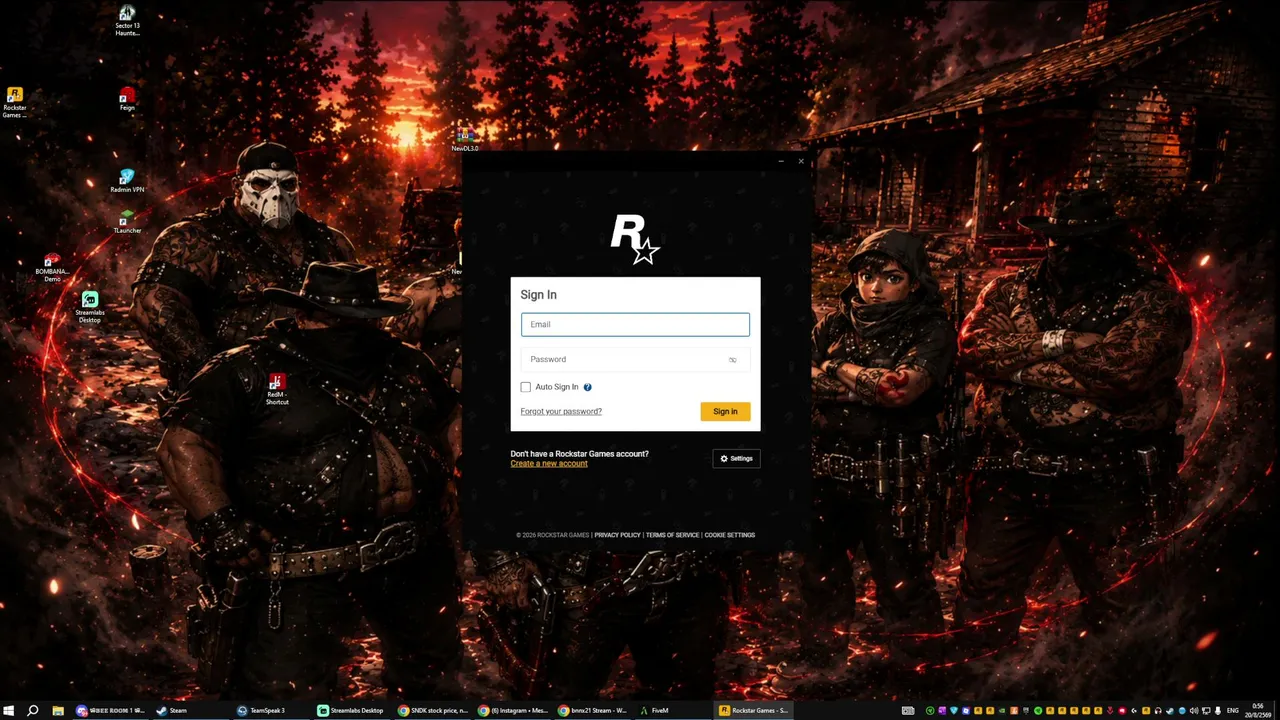
Task: Click the yellow Sign in button
Action: (725, 411)
